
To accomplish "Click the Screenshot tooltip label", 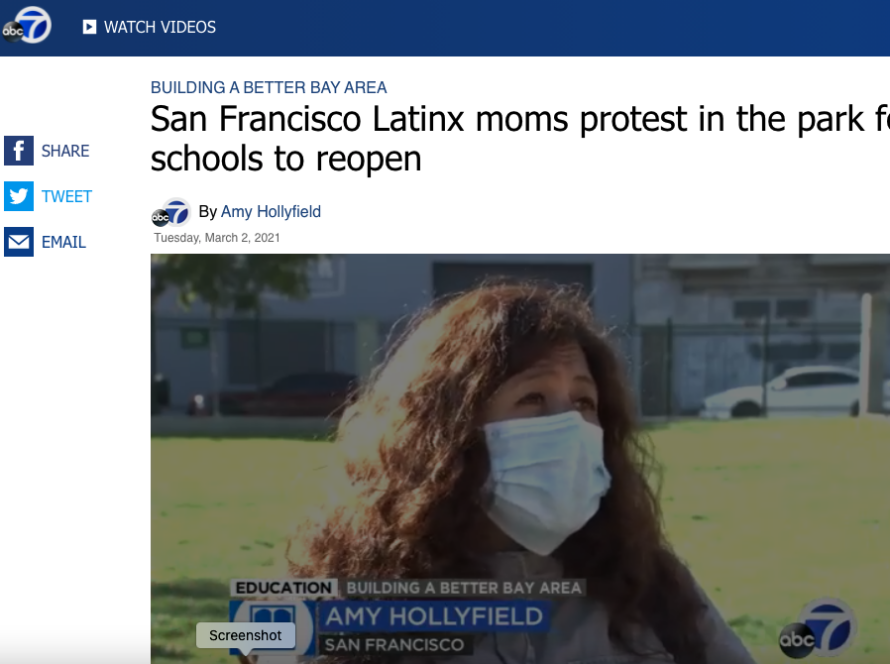I will pos(245,635).
